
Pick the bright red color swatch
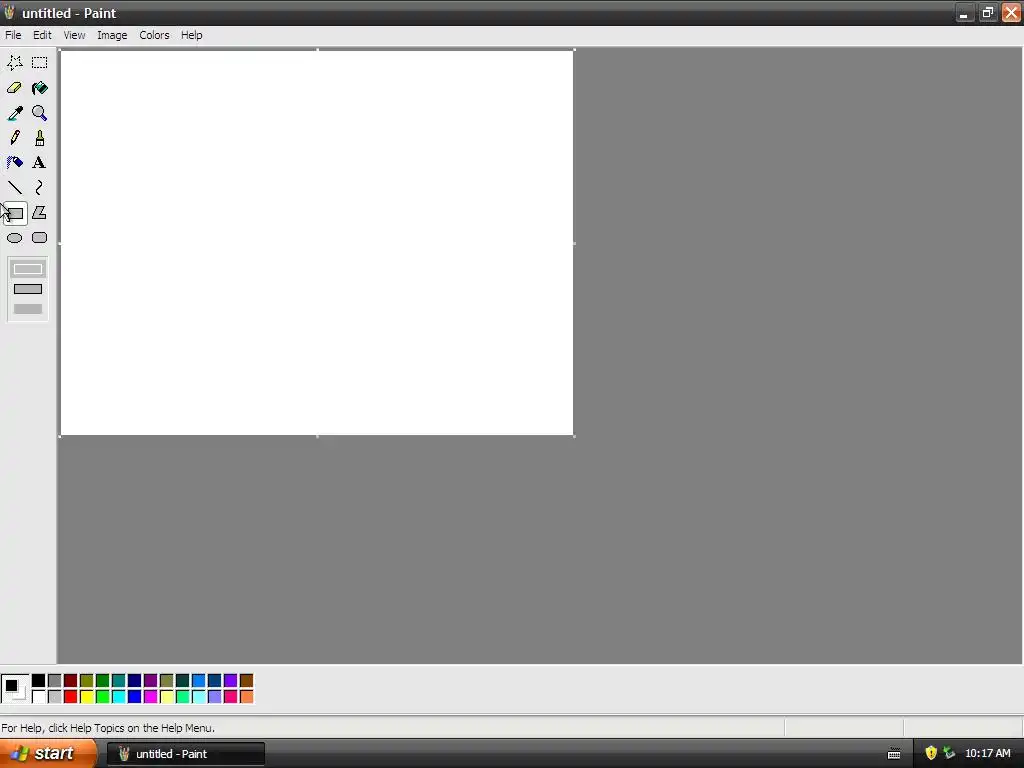(x=71, y=697)
